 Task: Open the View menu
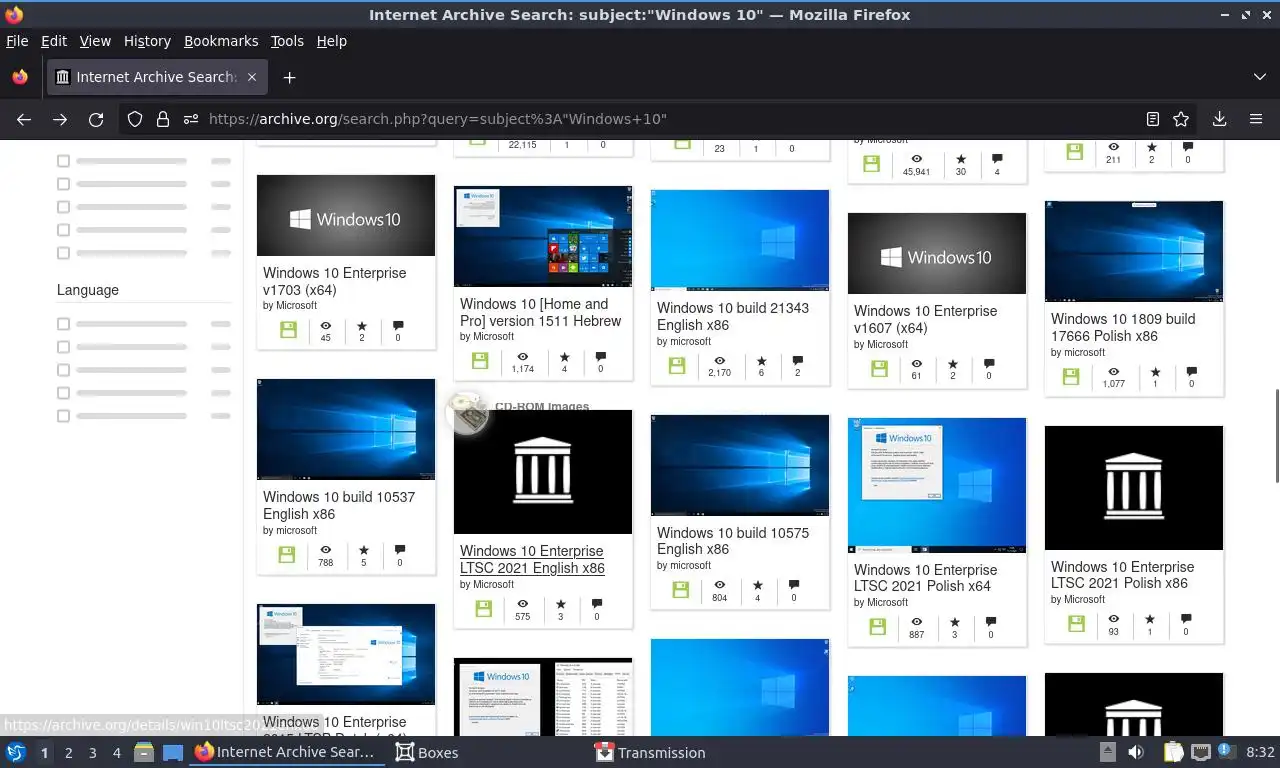[x=95, y=41]
